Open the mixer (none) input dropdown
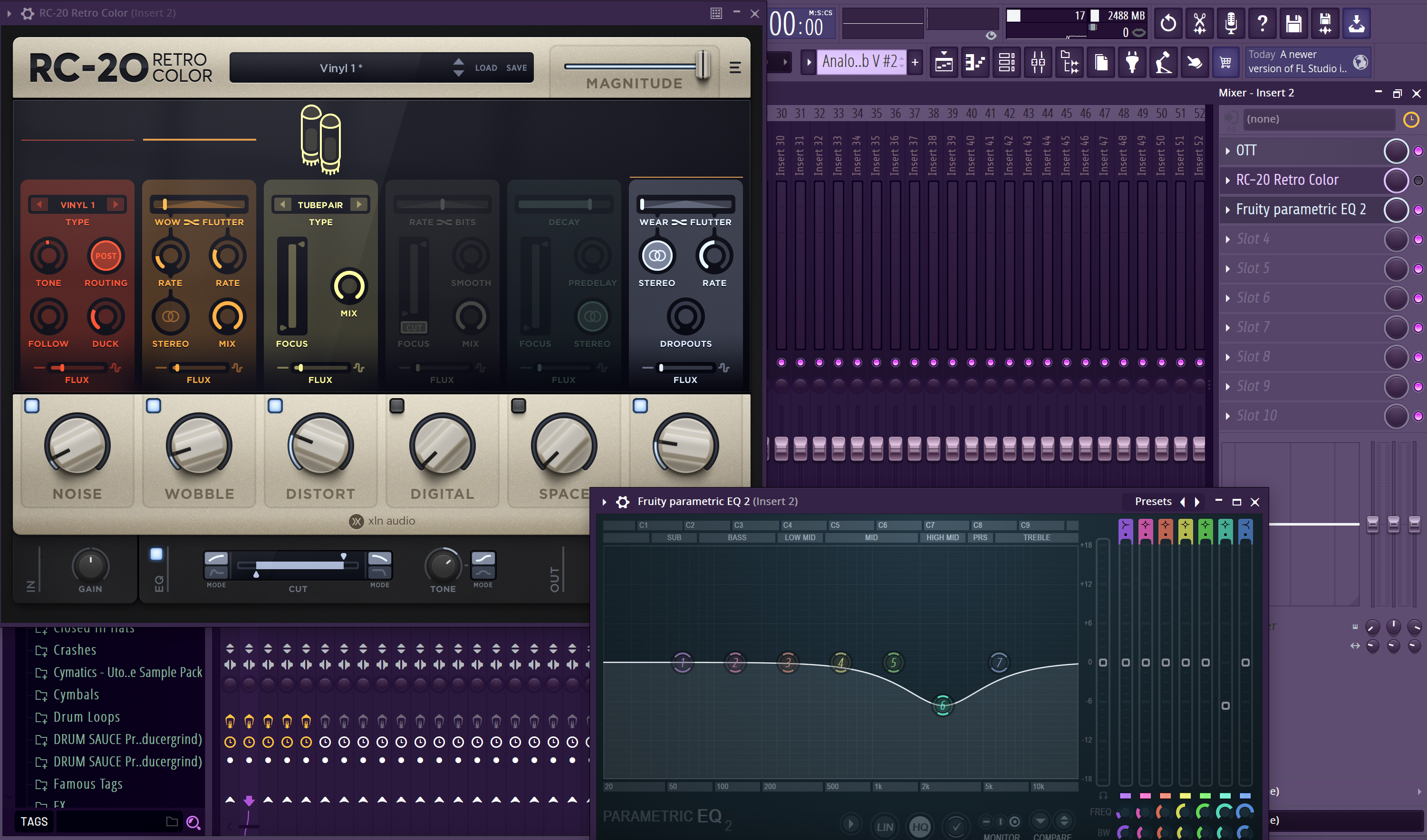This screenshot has width=1427, height=840. (x=1320, y=119)
